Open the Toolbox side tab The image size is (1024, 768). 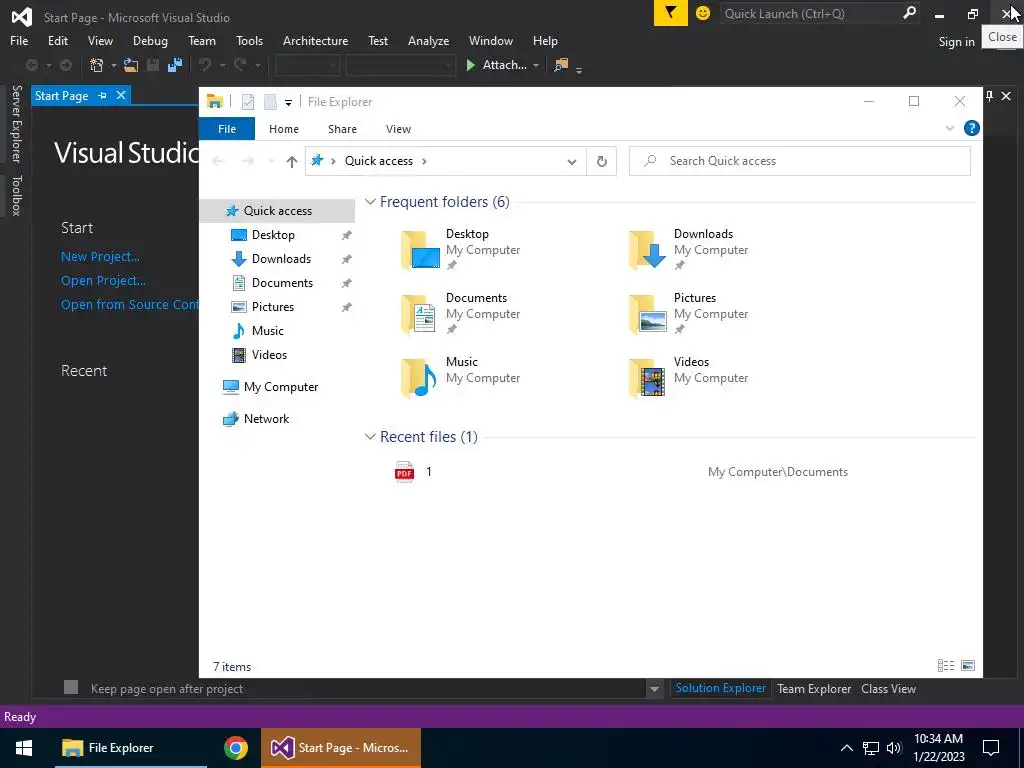point(16,195)
